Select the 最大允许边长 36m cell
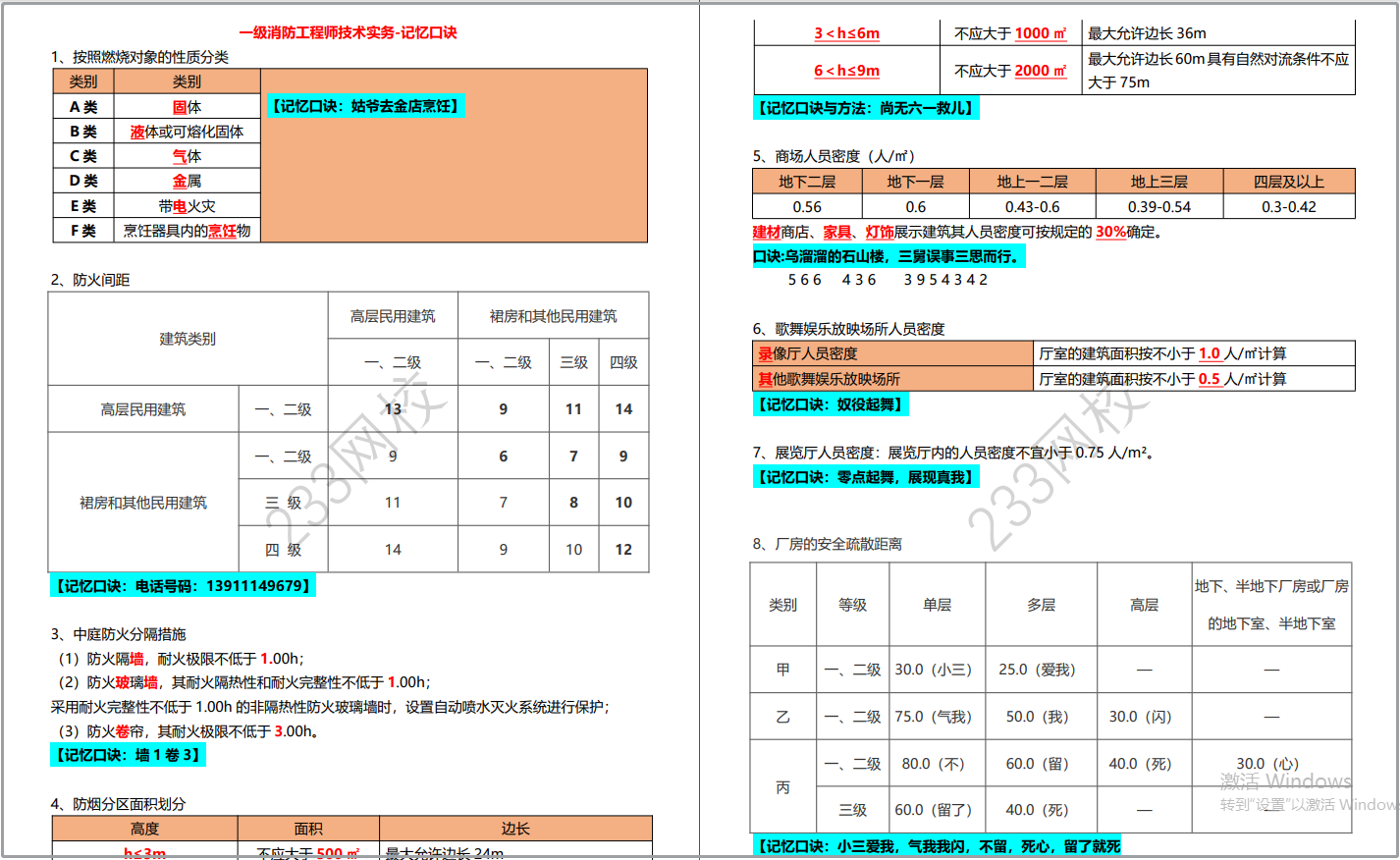This screenshot has width=1400, height=860. click(1218, 33)
